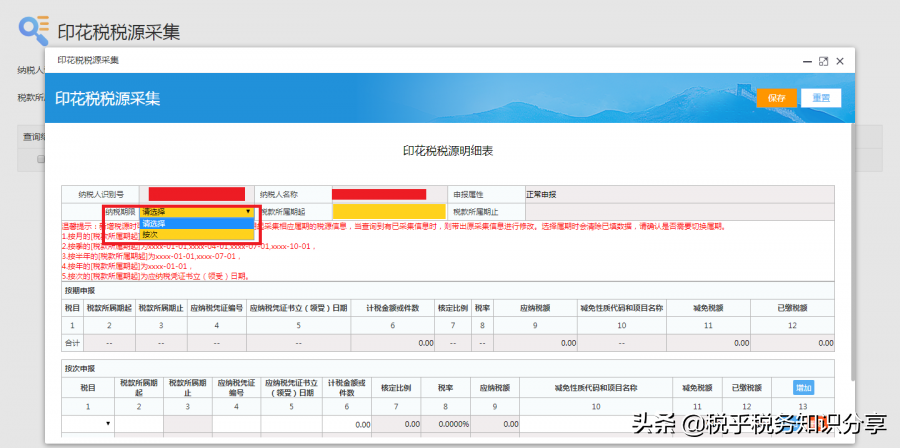The width and height of the screenshot is (900, 448).
Task: Click 计税金额或件数 cell showing 0.00 in 按次申报
Action: [x=347, y=424]
